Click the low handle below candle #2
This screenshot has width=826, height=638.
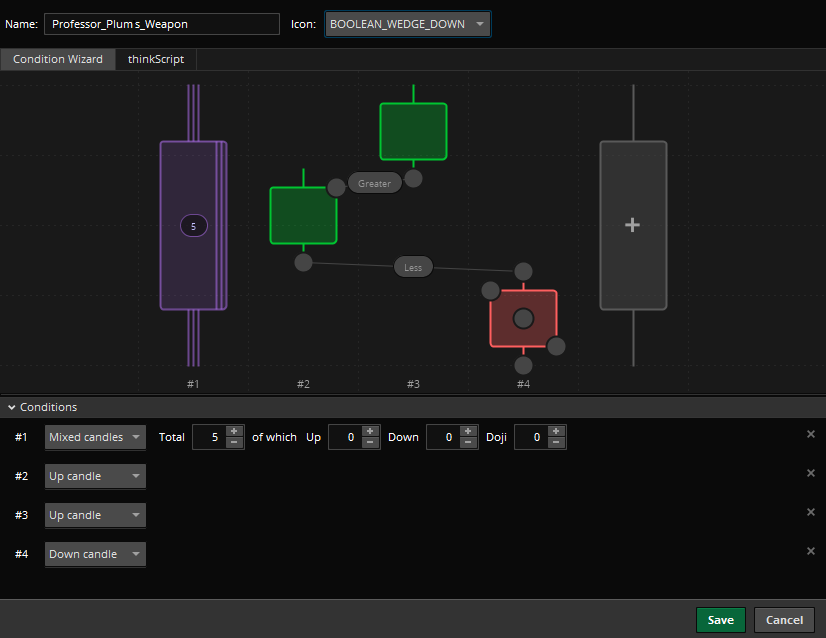pos(303,262)
